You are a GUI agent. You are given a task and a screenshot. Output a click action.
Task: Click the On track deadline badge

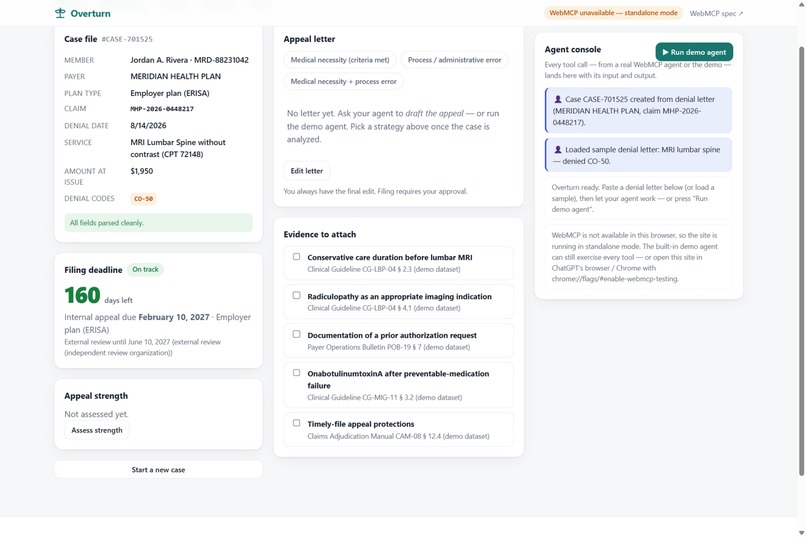pos(145,269)
